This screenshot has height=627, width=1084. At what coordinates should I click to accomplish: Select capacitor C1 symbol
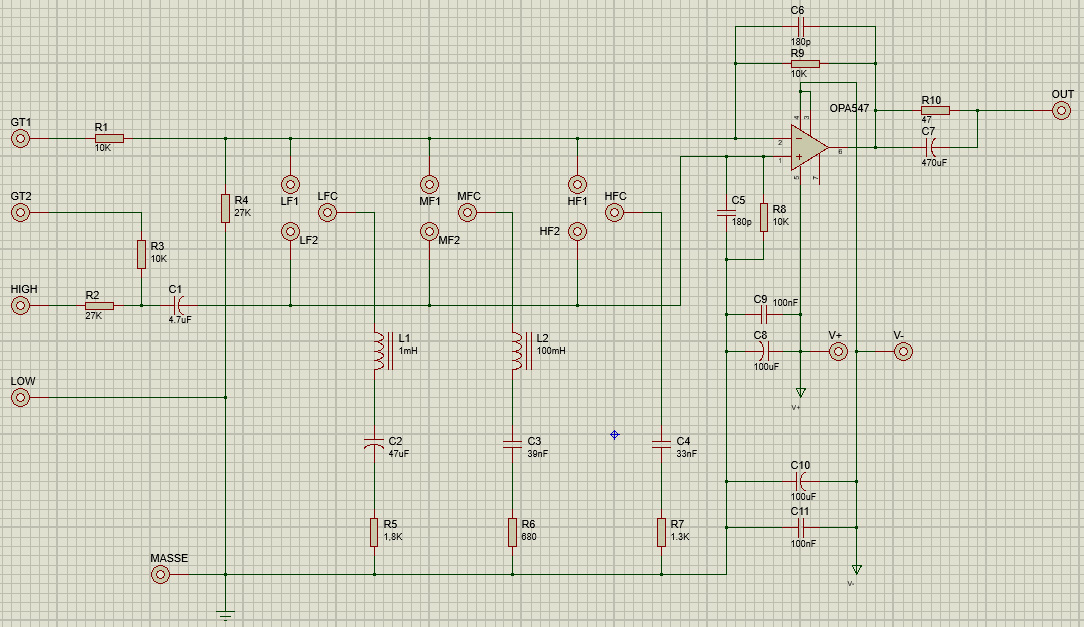(180, 306)
